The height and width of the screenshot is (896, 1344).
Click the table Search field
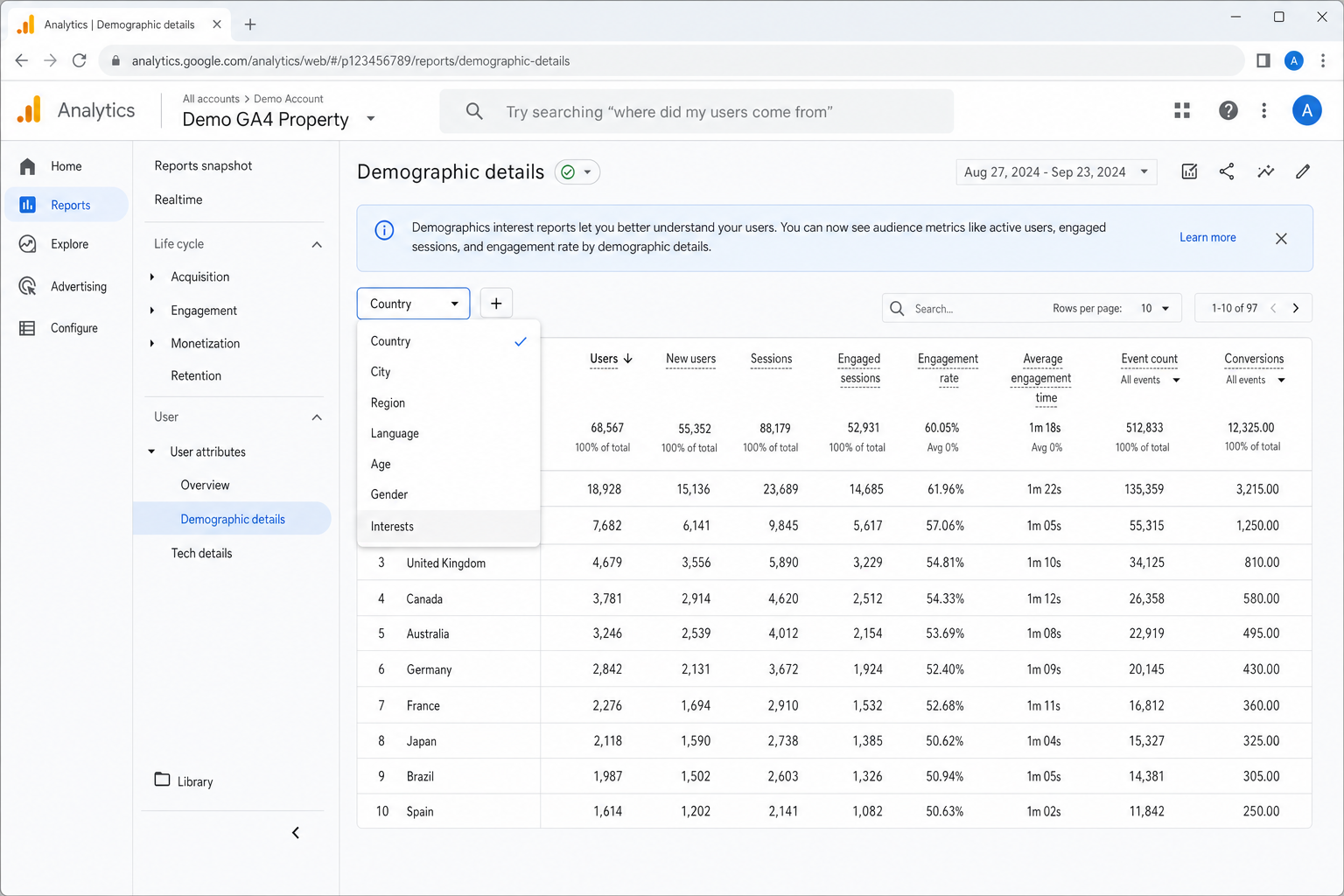pyautogui.click(x=962, y=308)
